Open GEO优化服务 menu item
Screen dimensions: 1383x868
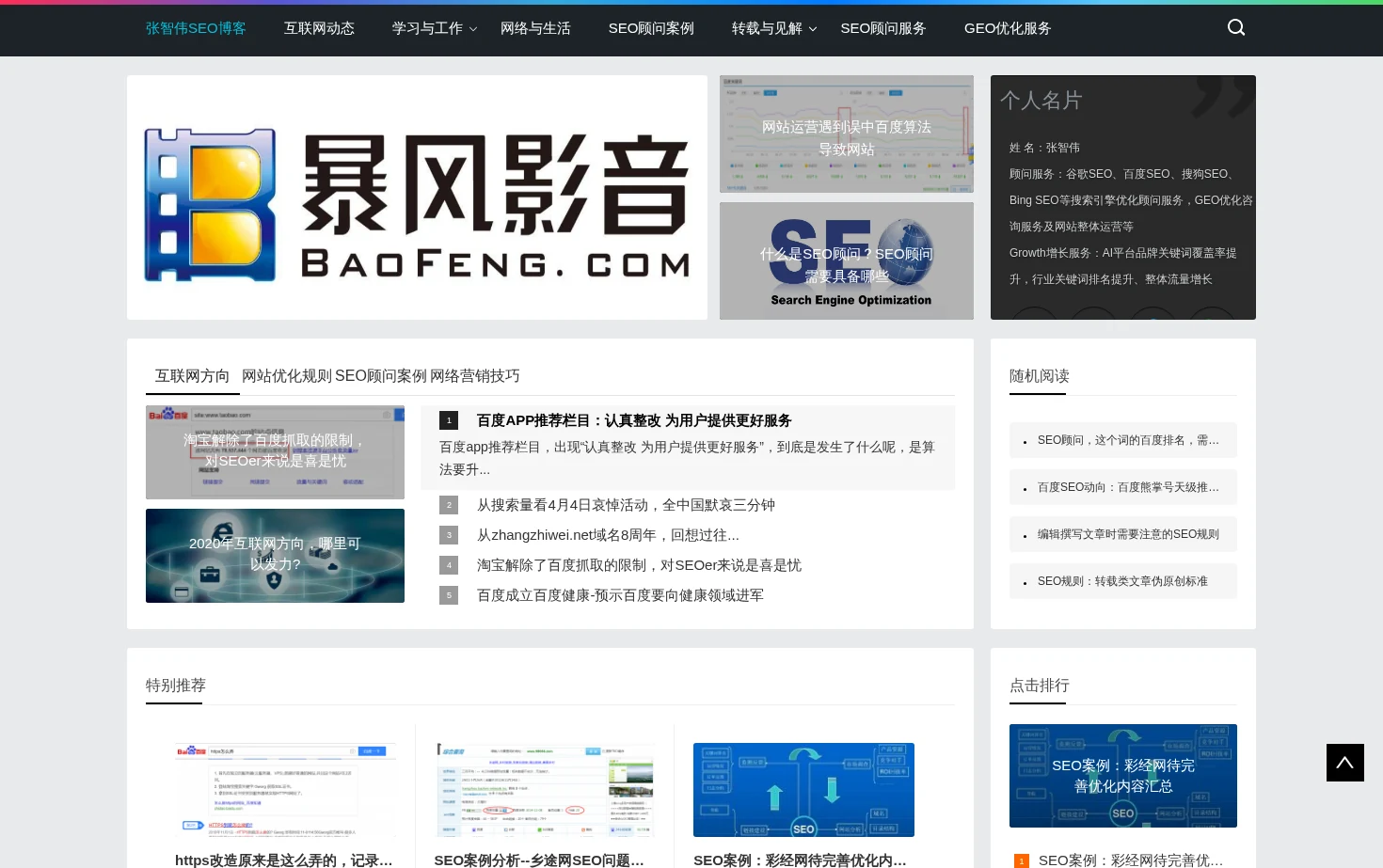click(x=1008, y=28)
